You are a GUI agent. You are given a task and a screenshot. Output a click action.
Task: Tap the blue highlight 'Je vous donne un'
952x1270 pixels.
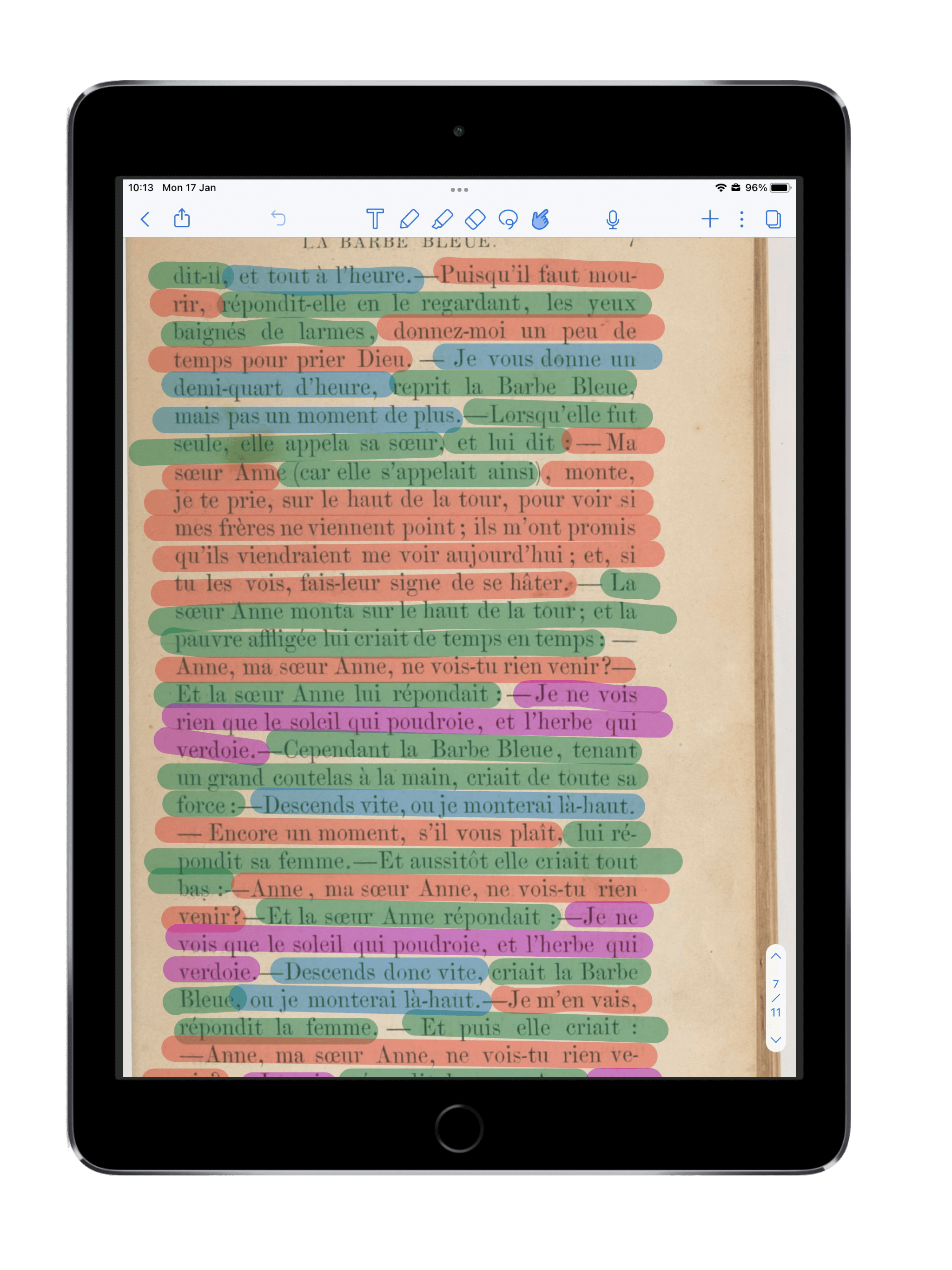[x=544, y=359]
